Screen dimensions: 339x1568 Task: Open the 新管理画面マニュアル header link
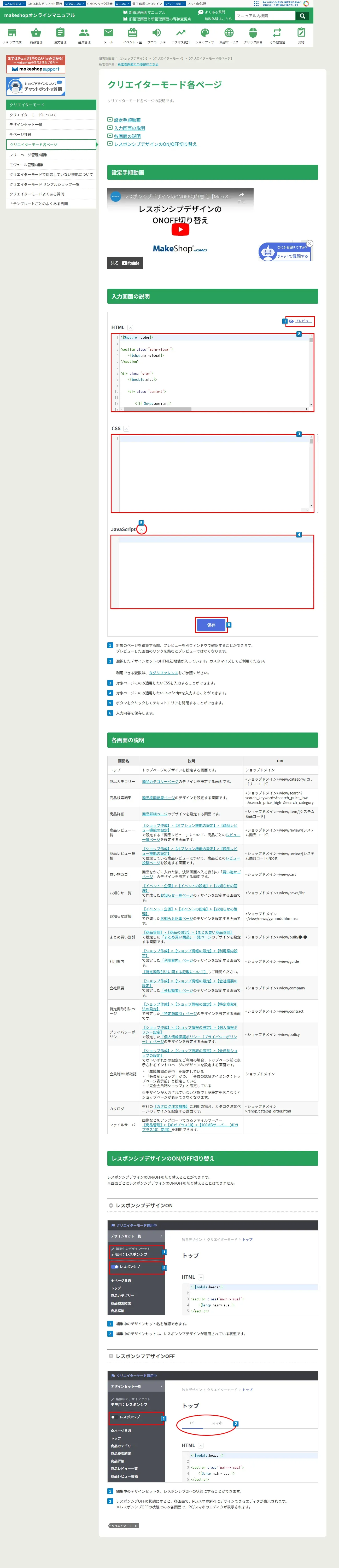(x=144, y=12)
